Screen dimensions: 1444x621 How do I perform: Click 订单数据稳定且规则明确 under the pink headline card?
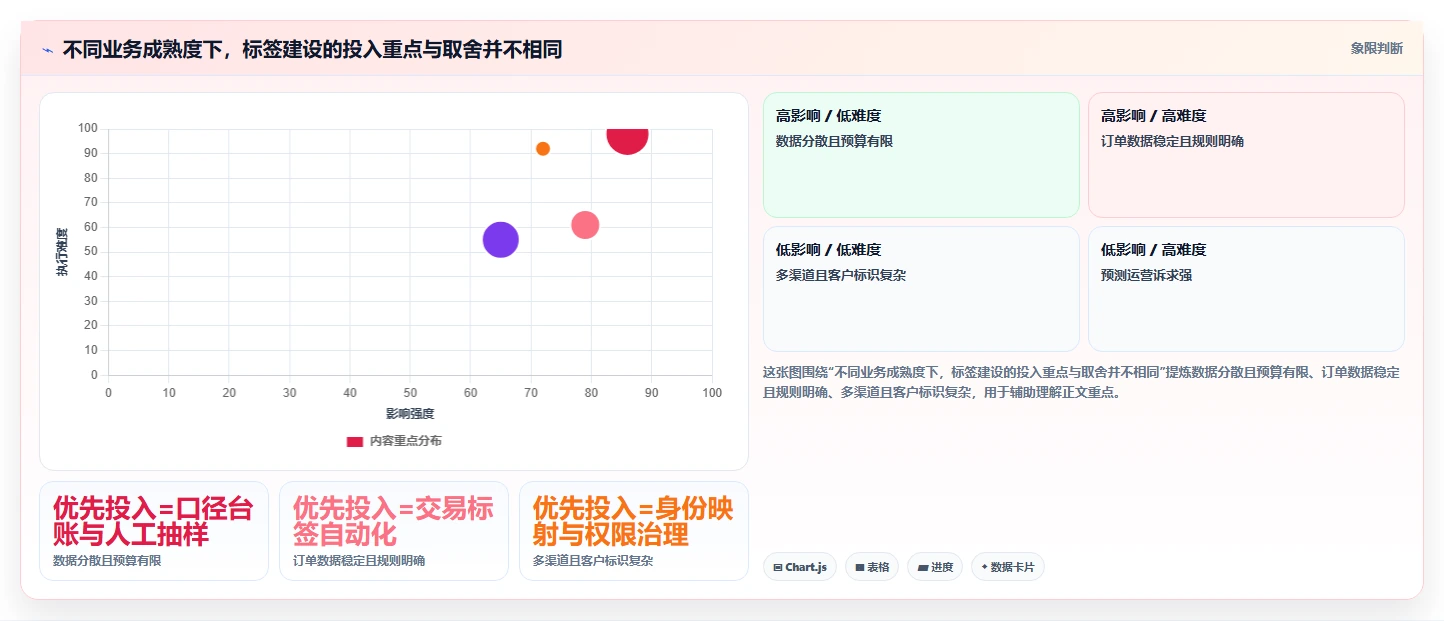(x=359, y=561)
